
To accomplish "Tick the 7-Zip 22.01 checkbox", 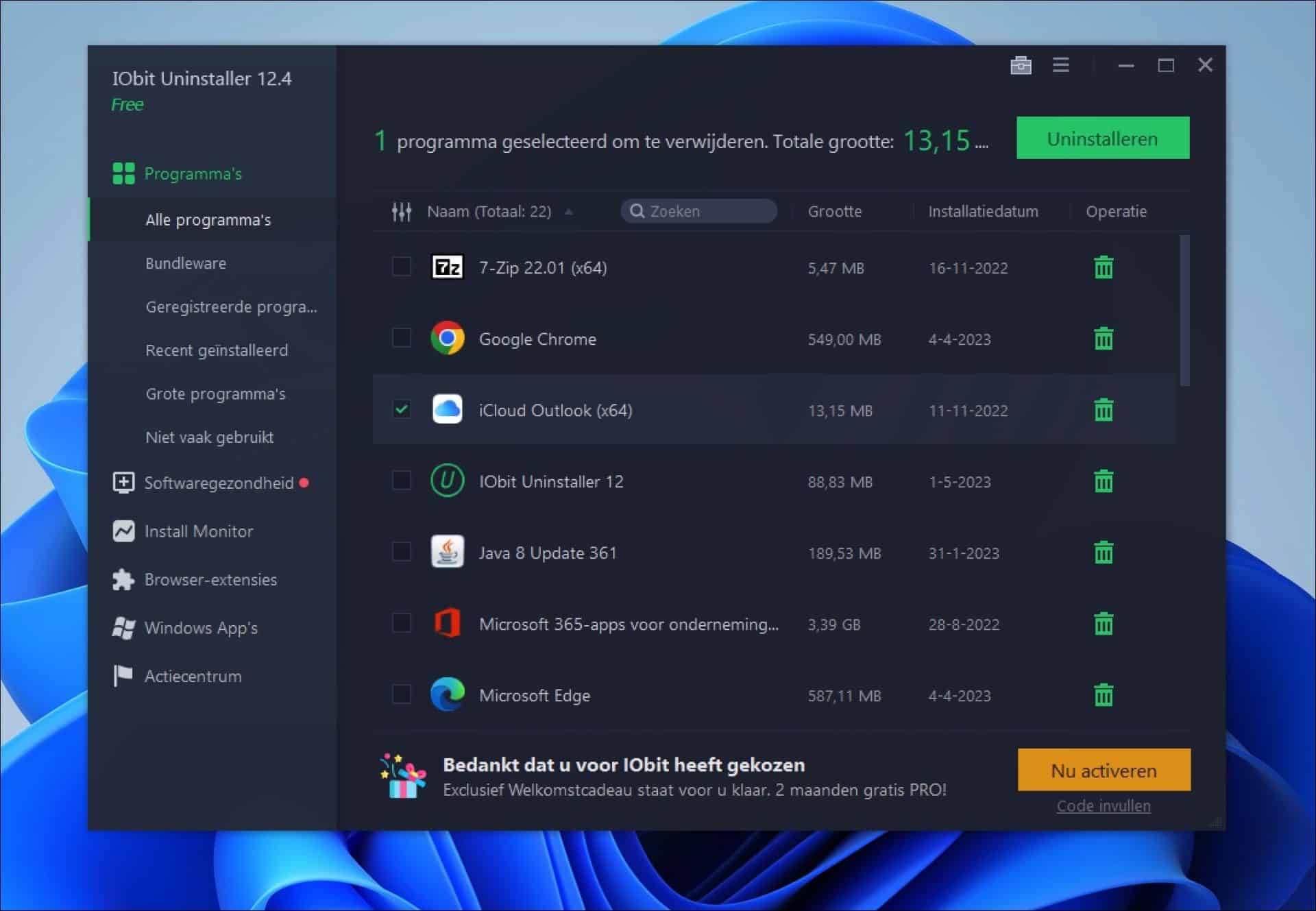I will [x=402, y=267].
